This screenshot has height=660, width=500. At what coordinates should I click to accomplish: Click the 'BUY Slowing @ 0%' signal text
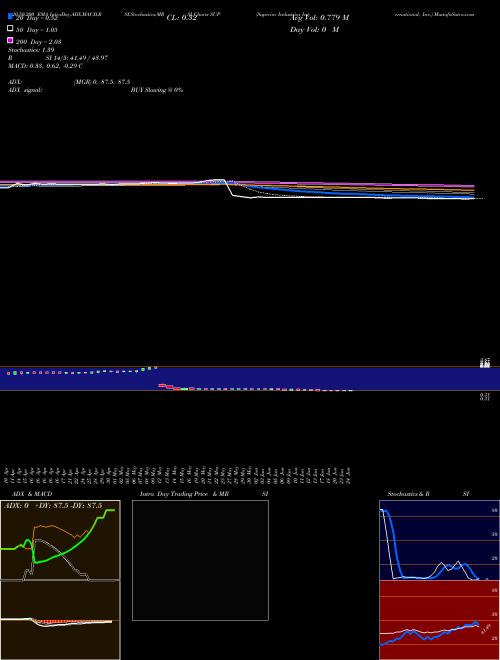point(157,90)
